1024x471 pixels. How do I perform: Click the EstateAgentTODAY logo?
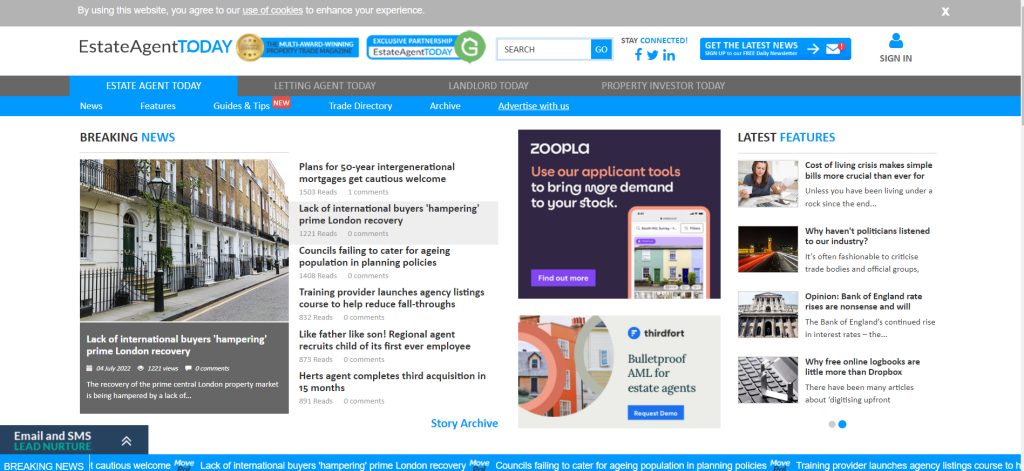(155, 47)
